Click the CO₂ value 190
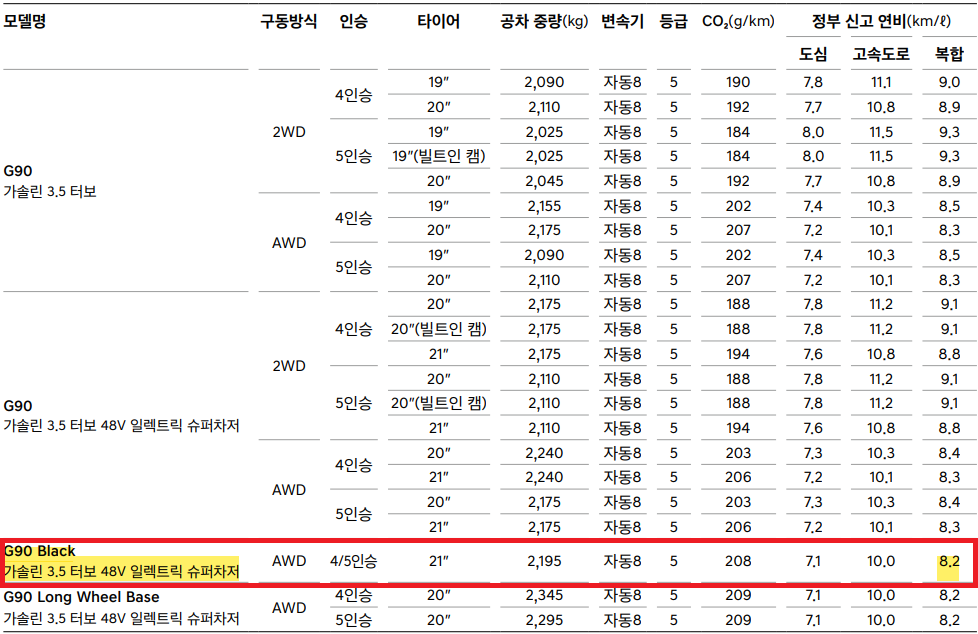This screenshot has height=634, width=978. (738, 82)
